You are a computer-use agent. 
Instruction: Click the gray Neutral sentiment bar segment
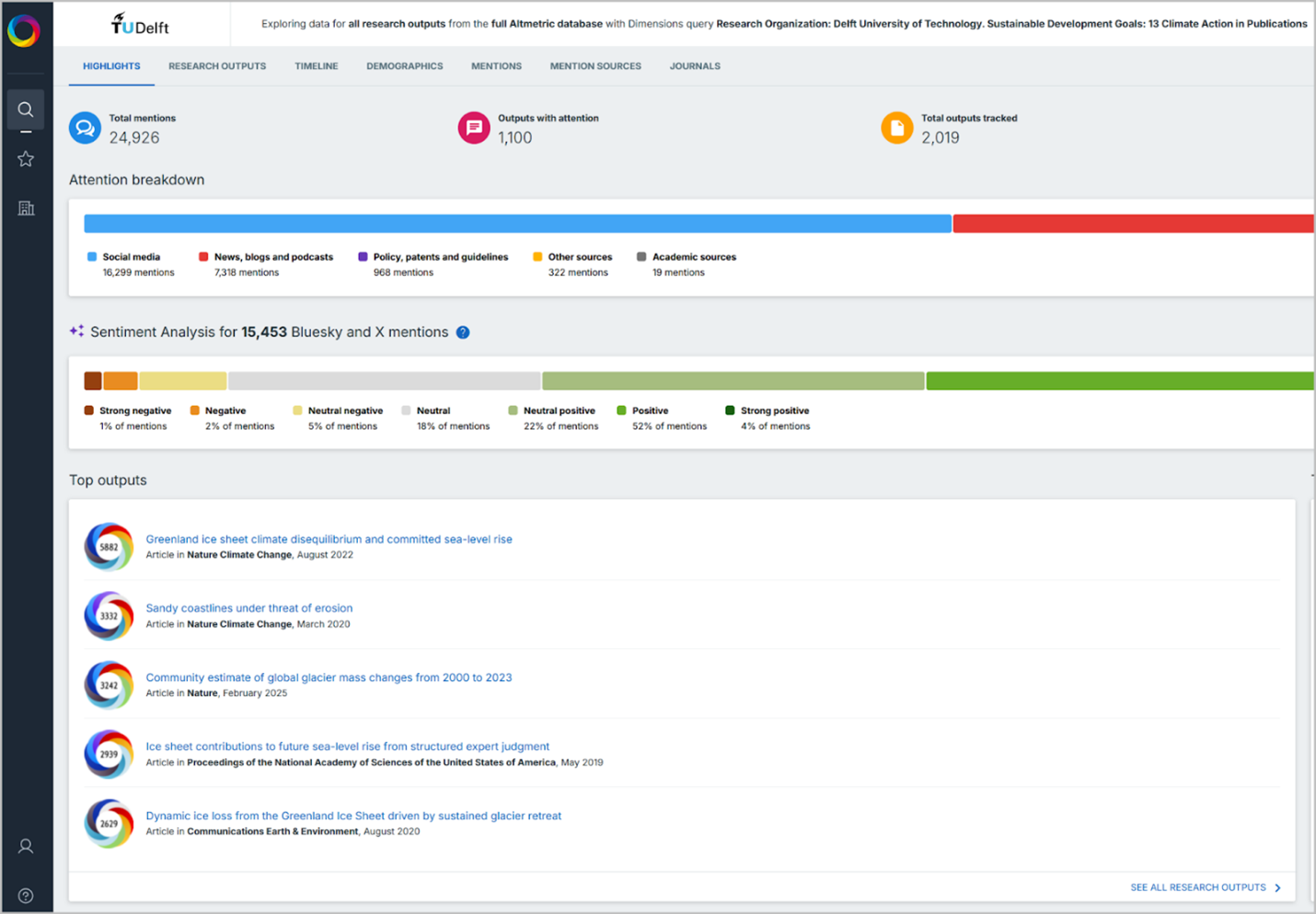[x=384, y=381]
